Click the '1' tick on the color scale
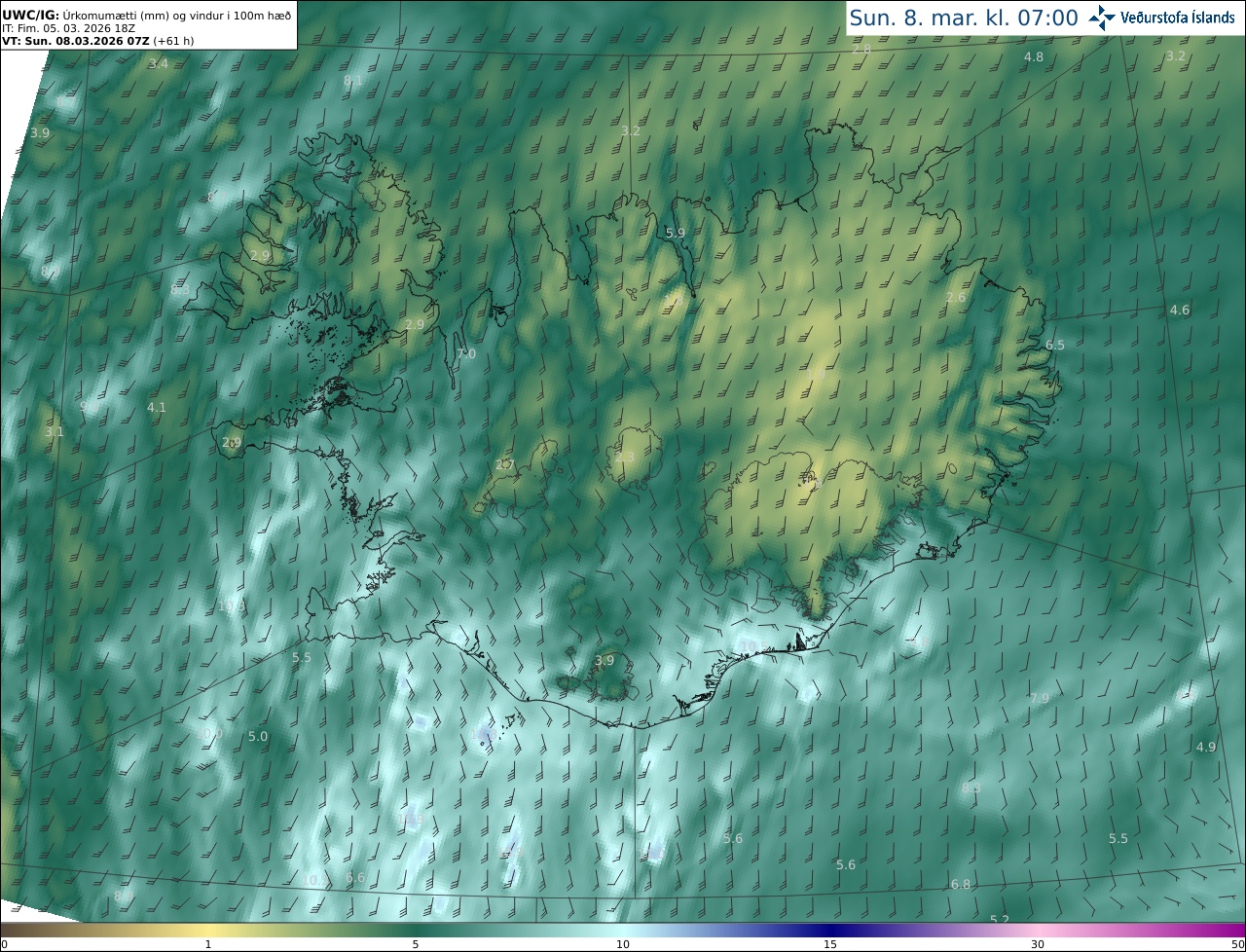Viewport: 1246px width, 952px height. (208, 944)
